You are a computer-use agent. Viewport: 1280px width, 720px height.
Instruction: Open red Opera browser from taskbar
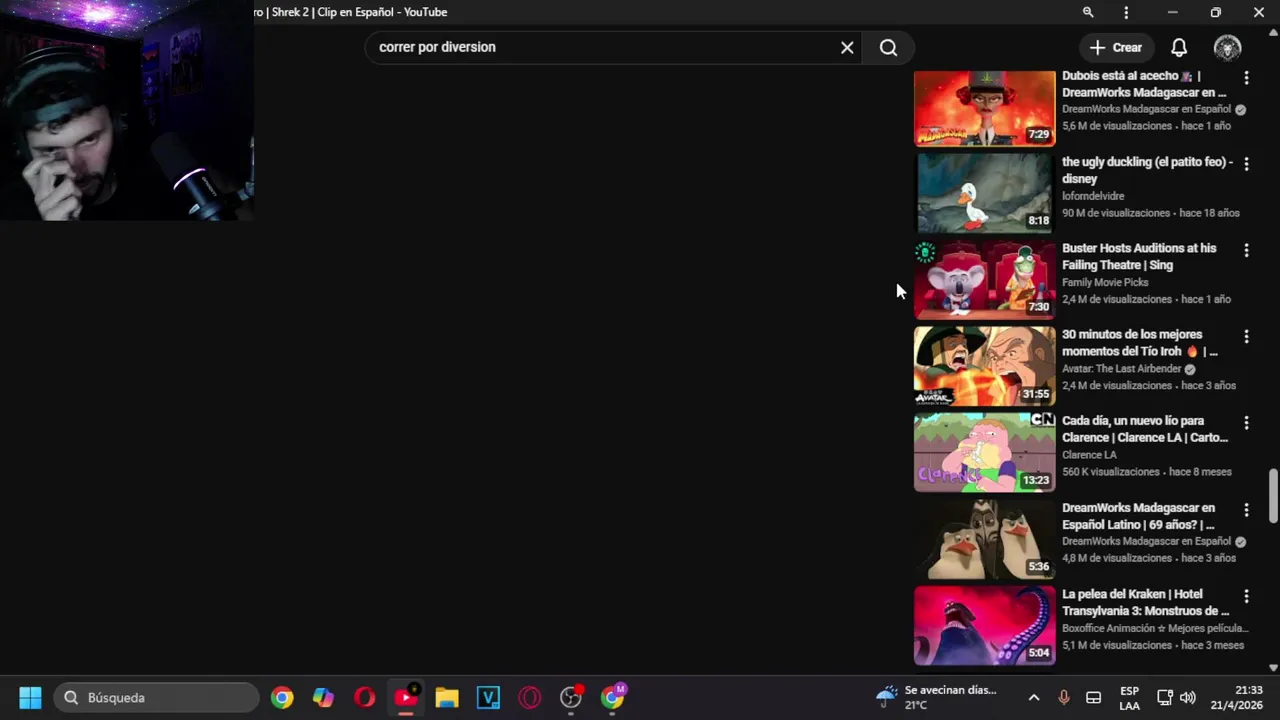(364, 697)
